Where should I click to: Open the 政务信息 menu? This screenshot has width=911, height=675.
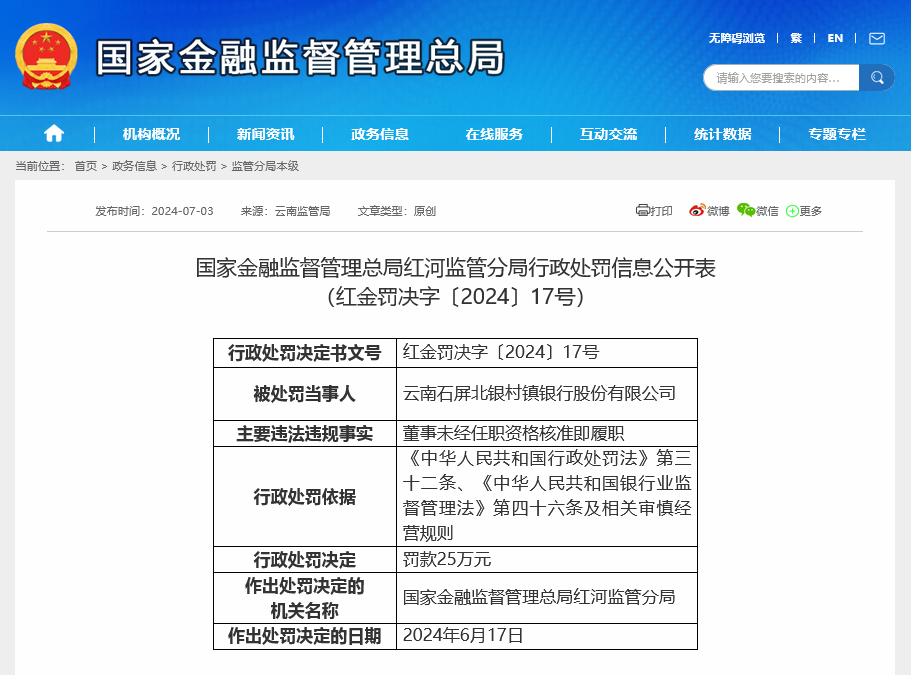(380, 134)
